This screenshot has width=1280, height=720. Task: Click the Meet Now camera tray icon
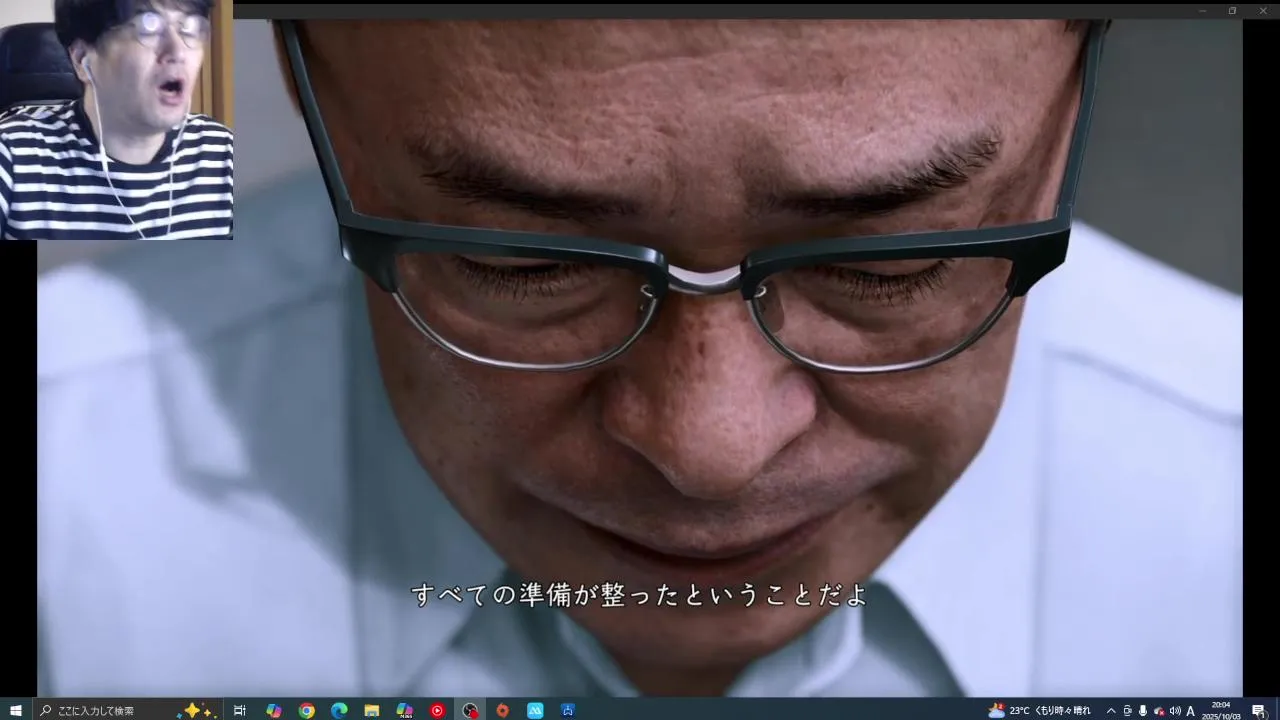(x=1127, y=710)
